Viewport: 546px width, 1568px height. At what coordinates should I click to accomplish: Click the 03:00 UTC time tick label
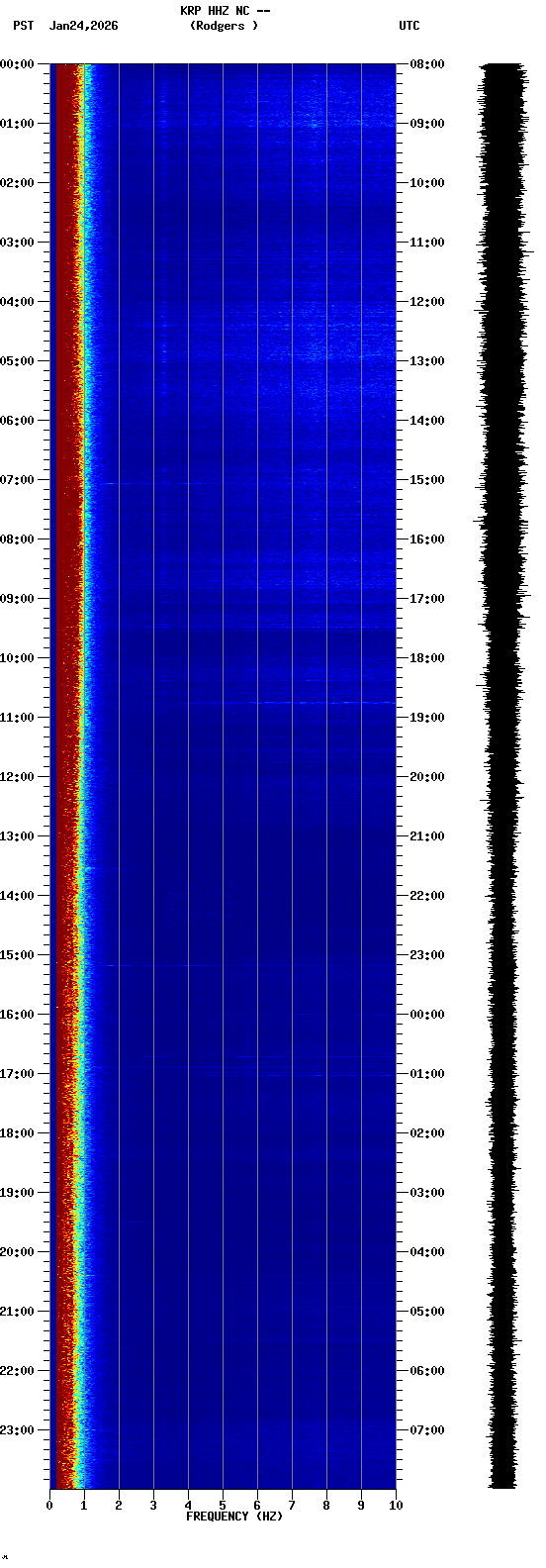[x=427, y=1193]
